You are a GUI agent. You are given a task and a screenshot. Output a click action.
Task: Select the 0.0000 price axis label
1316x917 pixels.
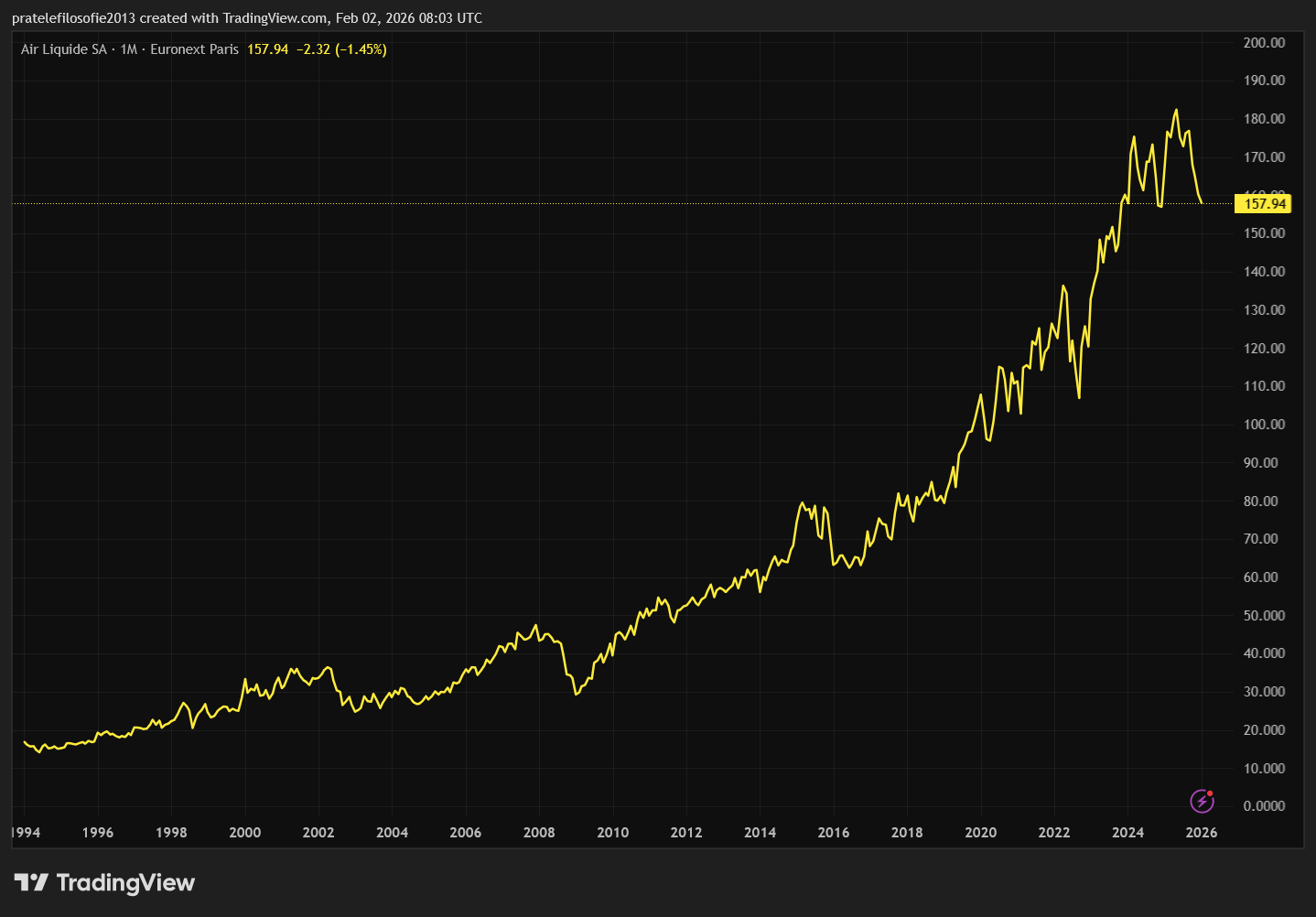coord(1264,806)
